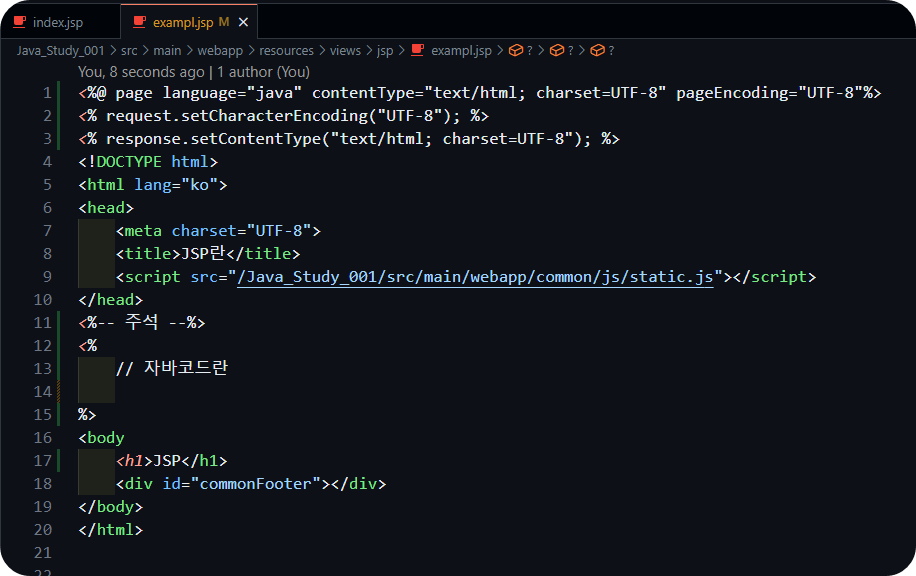Open the webapp breadcrumb segment
Screen dimensions: 916x576
pyautogui.click(x=220, y=51)
